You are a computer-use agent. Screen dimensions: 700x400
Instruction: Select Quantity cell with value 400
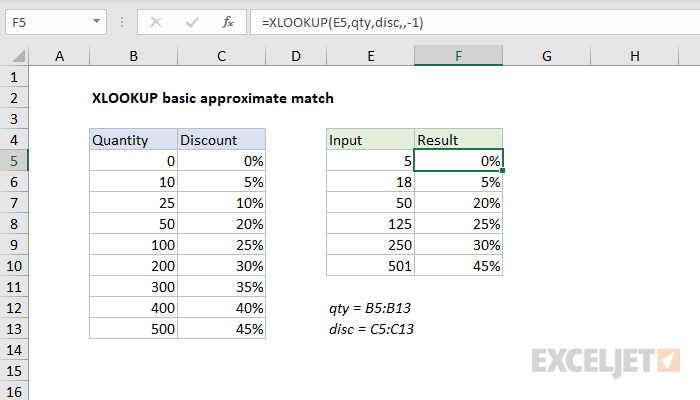click(x=133, y=308)
